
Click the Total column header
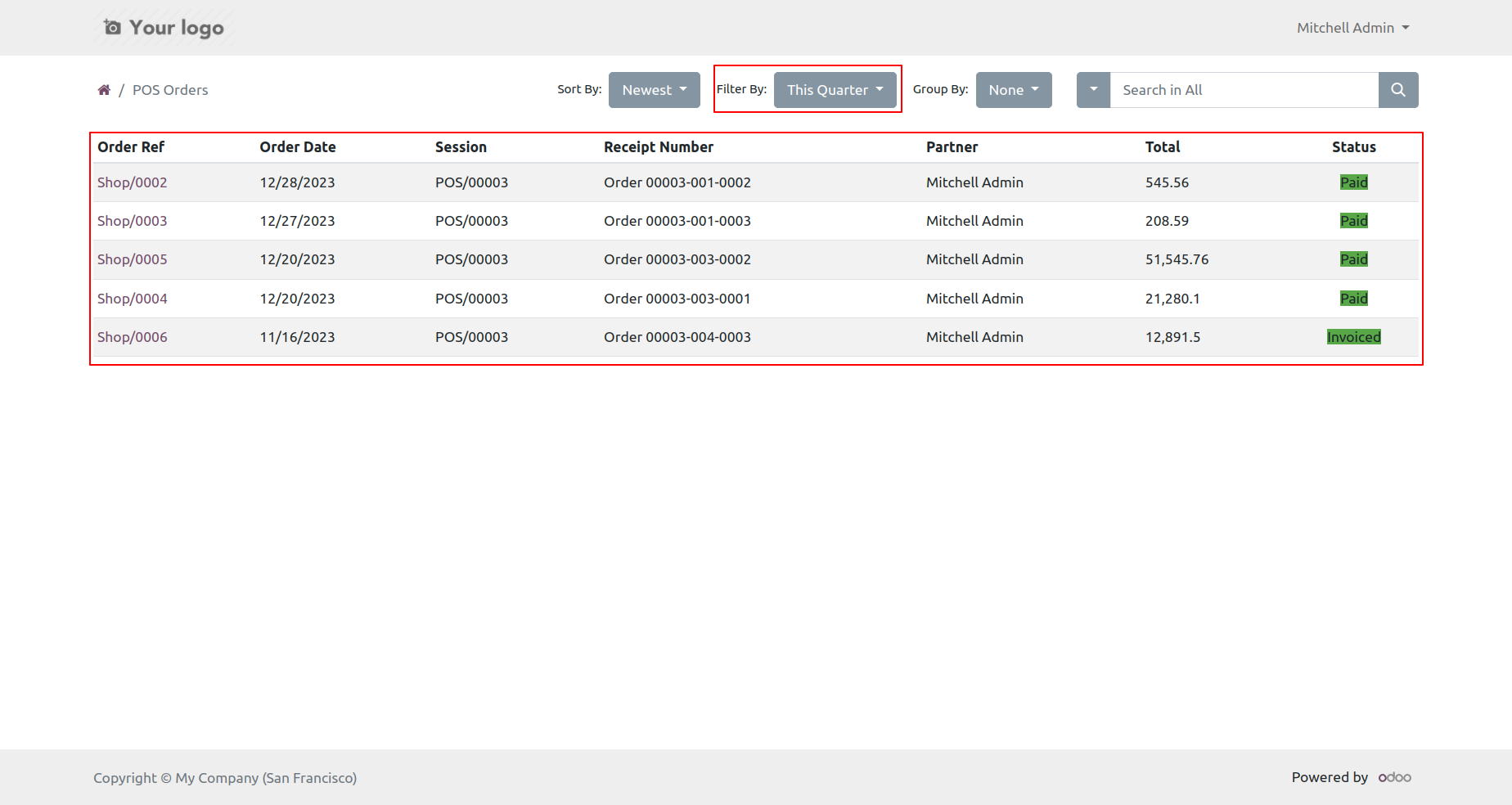pos(1163,147)
